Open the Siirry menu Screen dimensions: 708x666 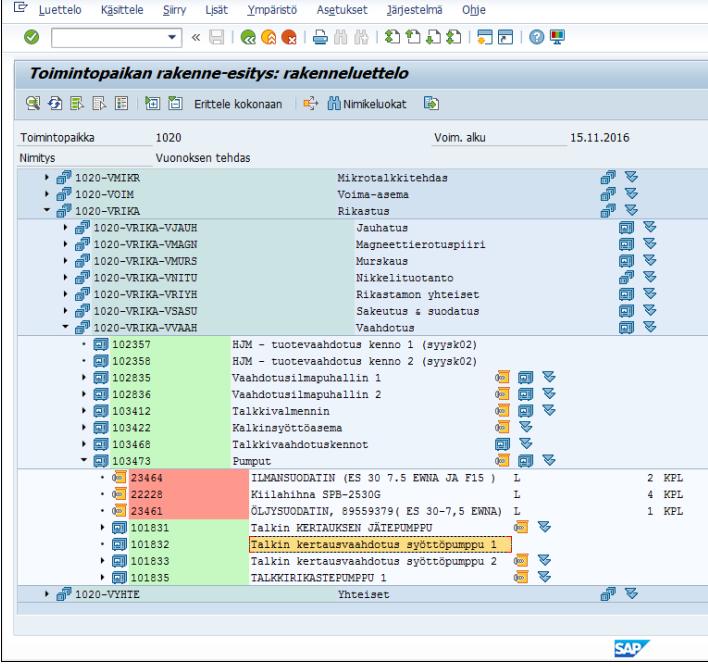coord(174,10)
